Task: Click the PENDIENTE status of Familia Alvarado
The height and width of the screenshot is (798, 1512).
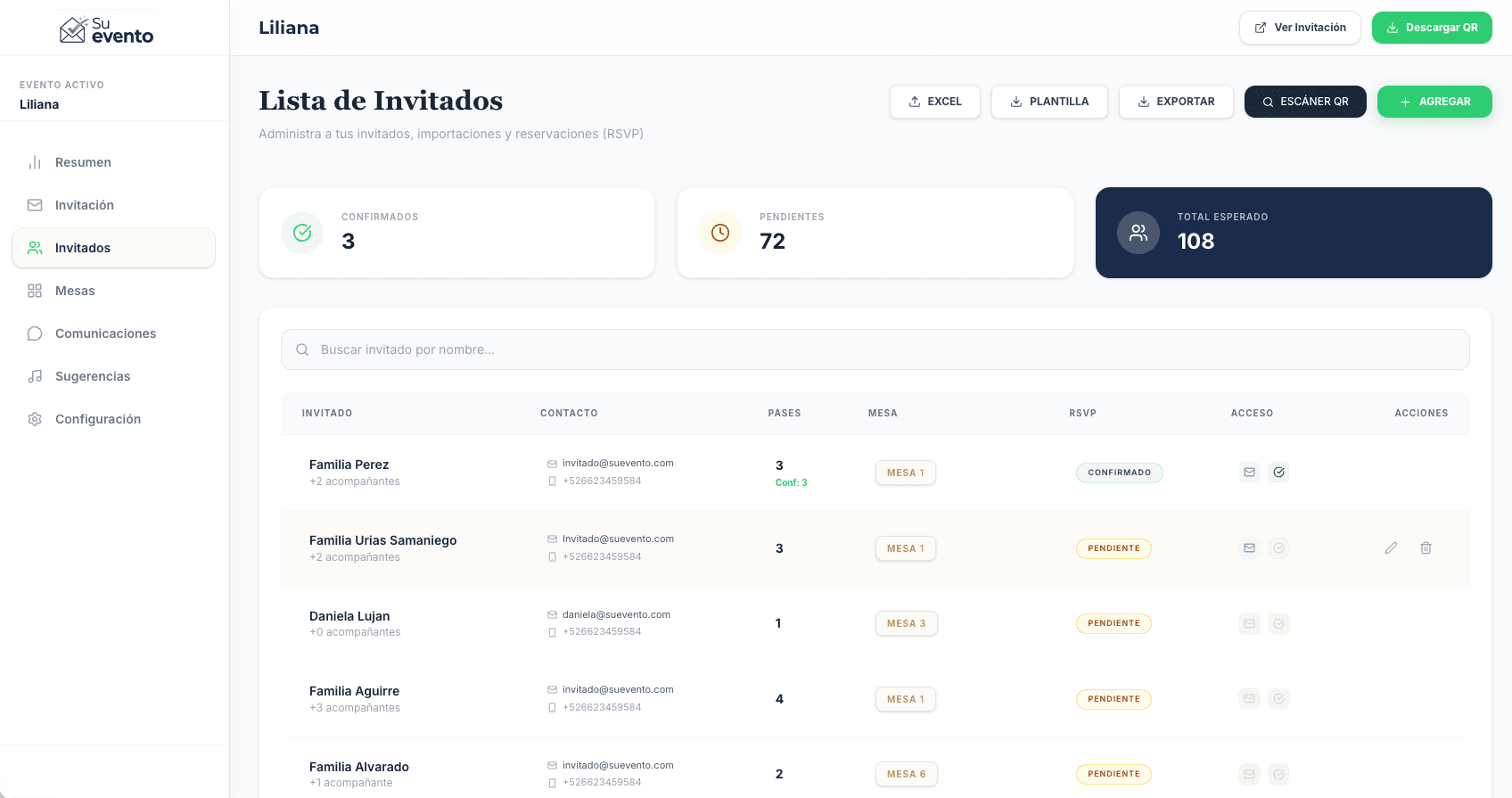Action: (x=1113, y=774)
